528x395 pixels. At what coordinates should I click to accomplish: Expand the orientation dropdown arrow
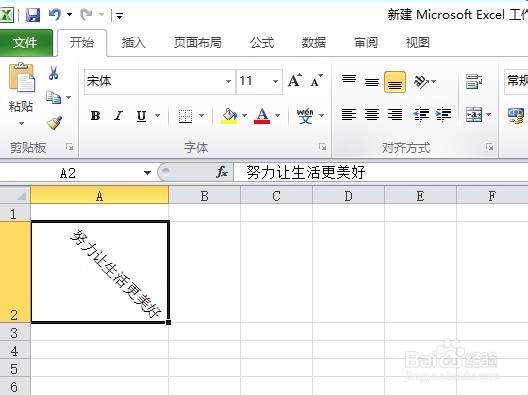434,81
